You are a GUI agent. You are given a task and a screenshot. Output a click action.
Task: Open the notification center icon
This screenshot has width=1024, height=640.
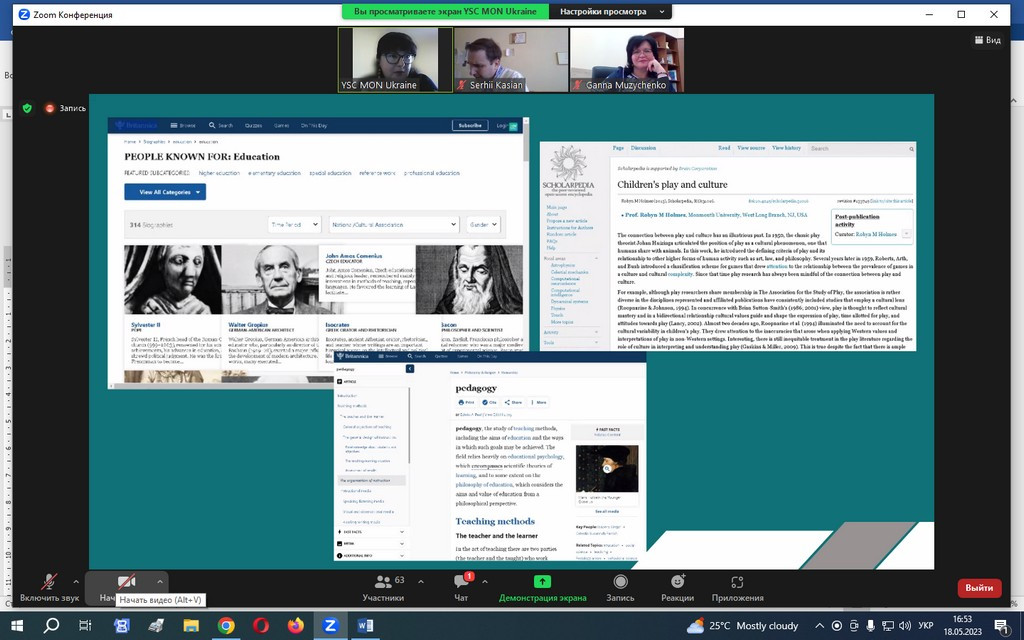[x=1002, y=626]
